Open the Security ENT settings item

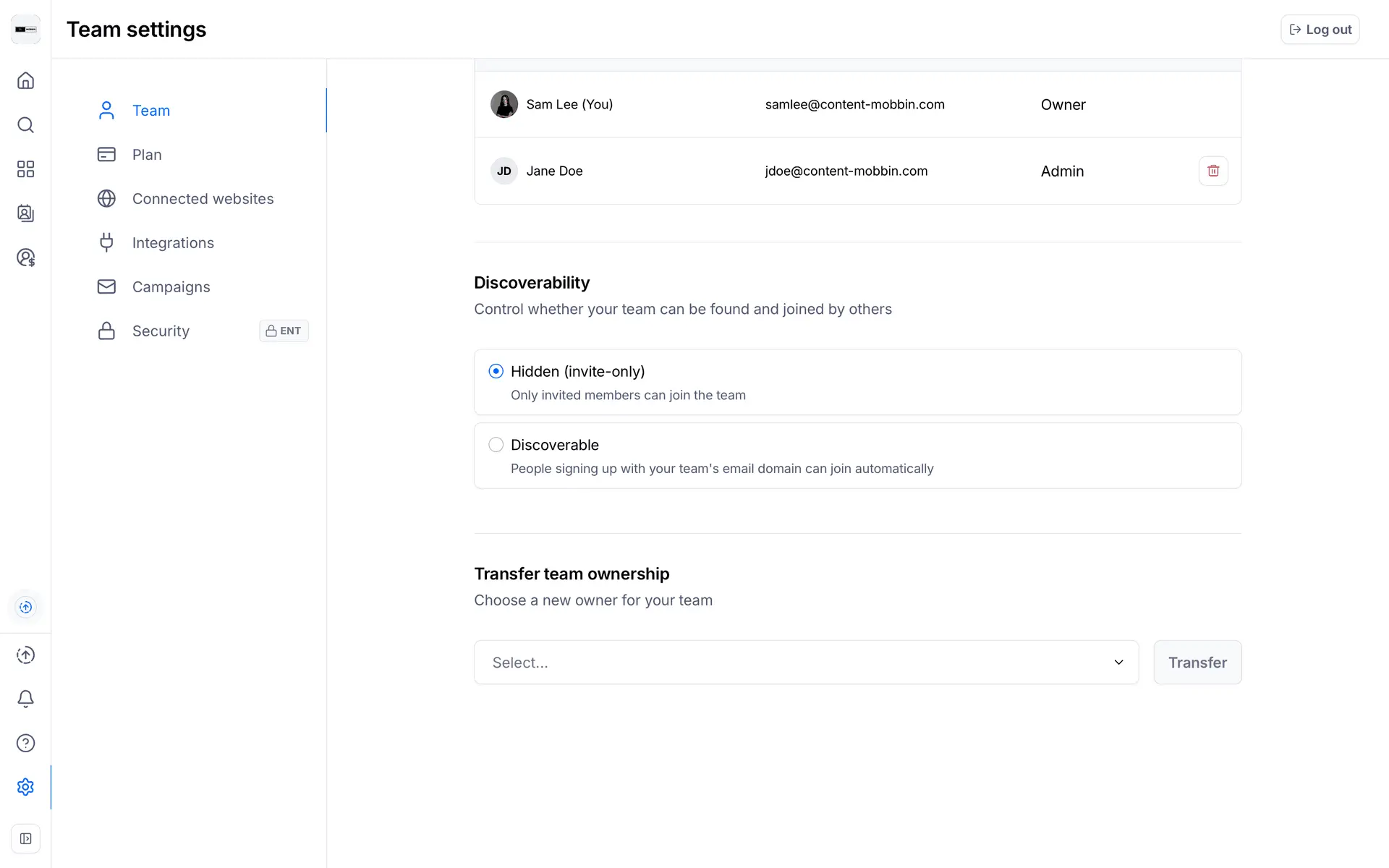[161, 331]
